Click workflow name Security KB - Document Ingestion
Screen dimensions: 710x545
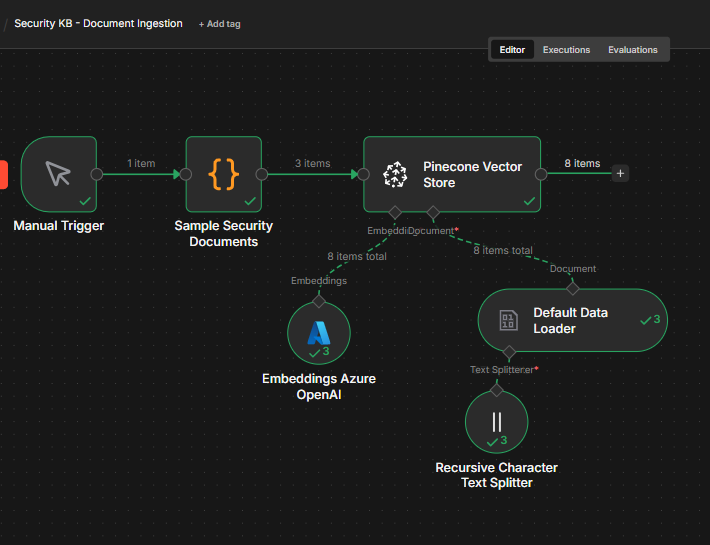click(98, 24)
